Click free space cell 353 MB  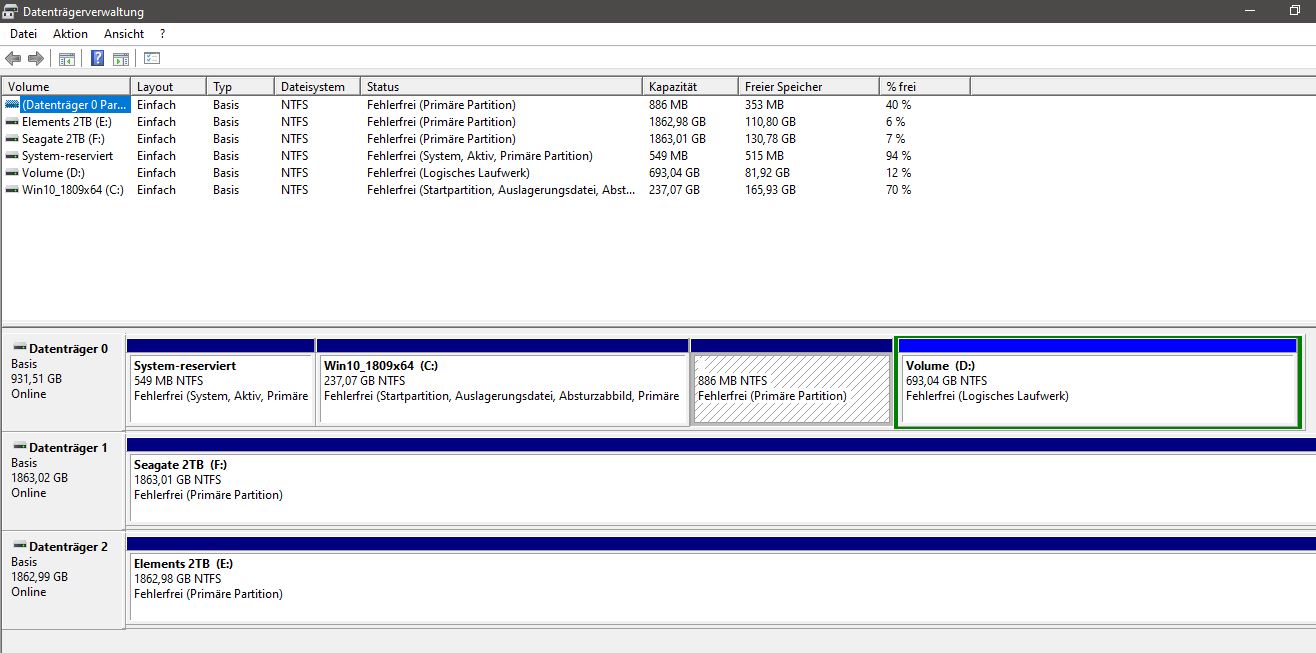pos(764,105)
